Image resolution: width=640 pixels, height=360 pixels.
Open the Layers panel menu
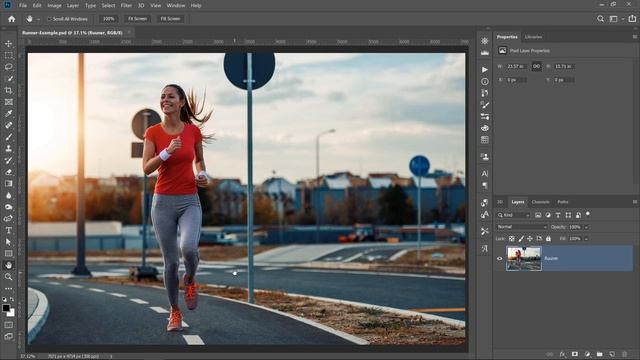tap(635, 202)
